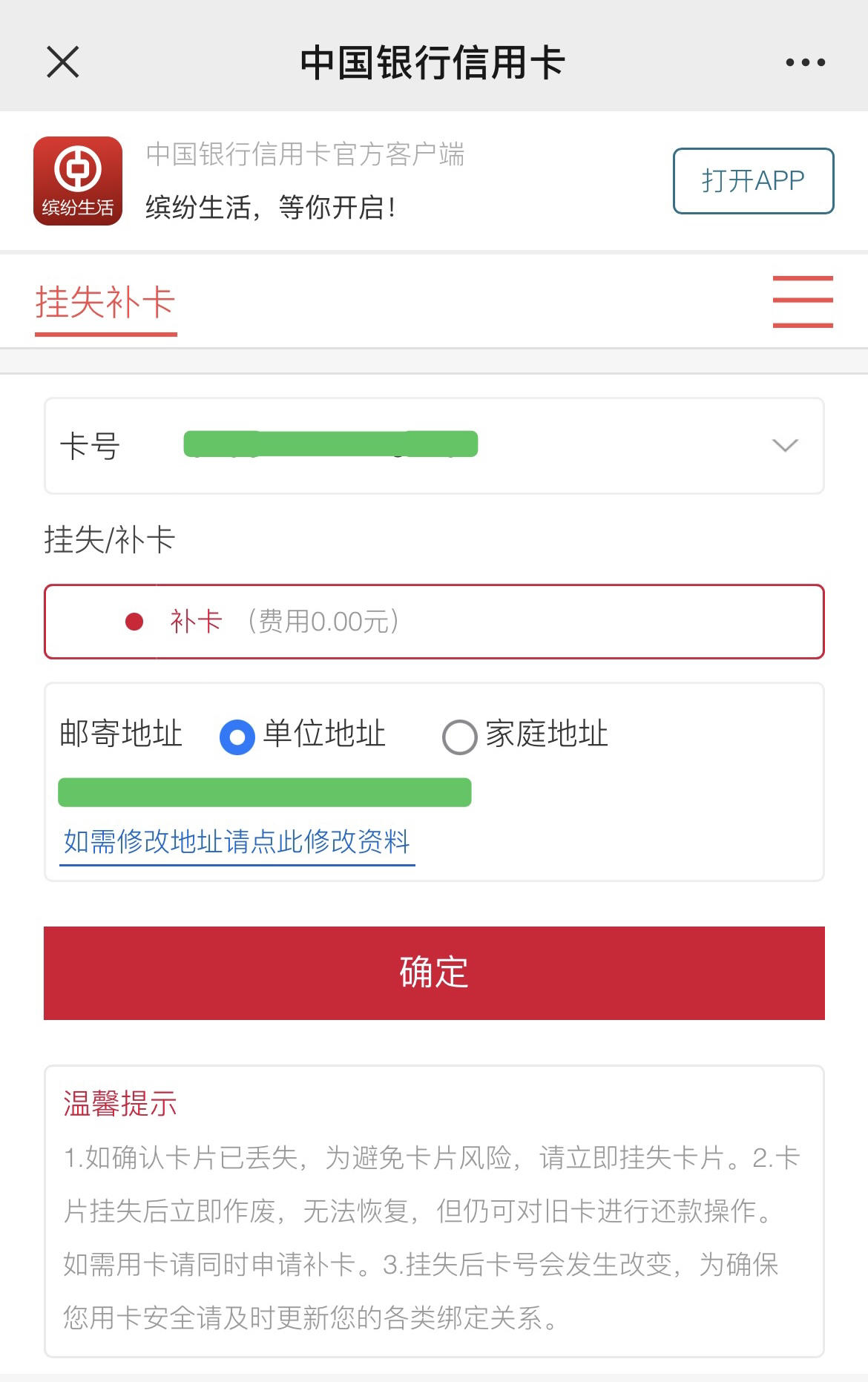Viewport: 868px width, 1382px height.
Task: Click the 打开APP button
Action: [753, 181]
